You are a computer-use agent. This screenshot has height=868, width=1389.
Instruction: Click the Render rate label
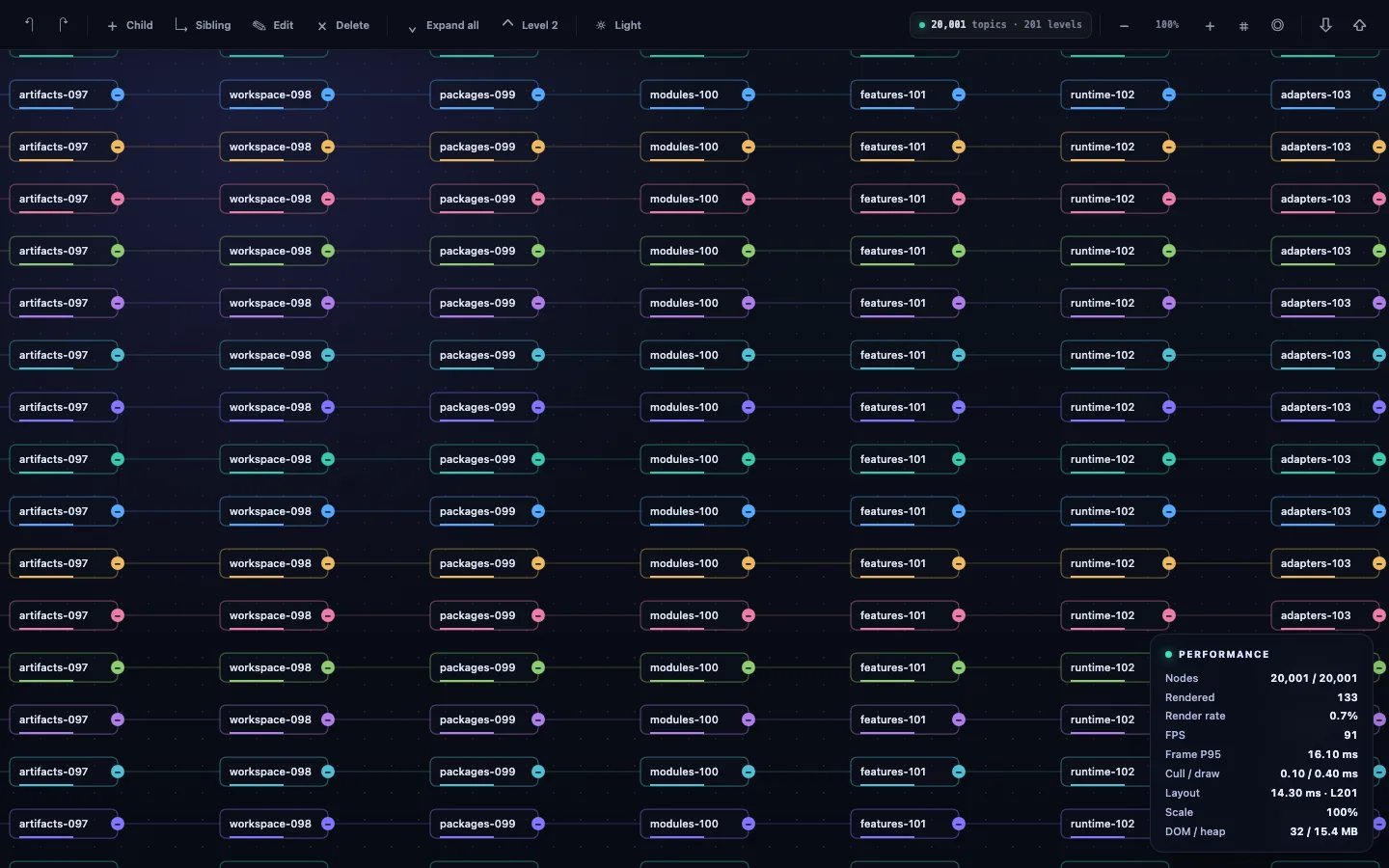tap(1195, 716)
